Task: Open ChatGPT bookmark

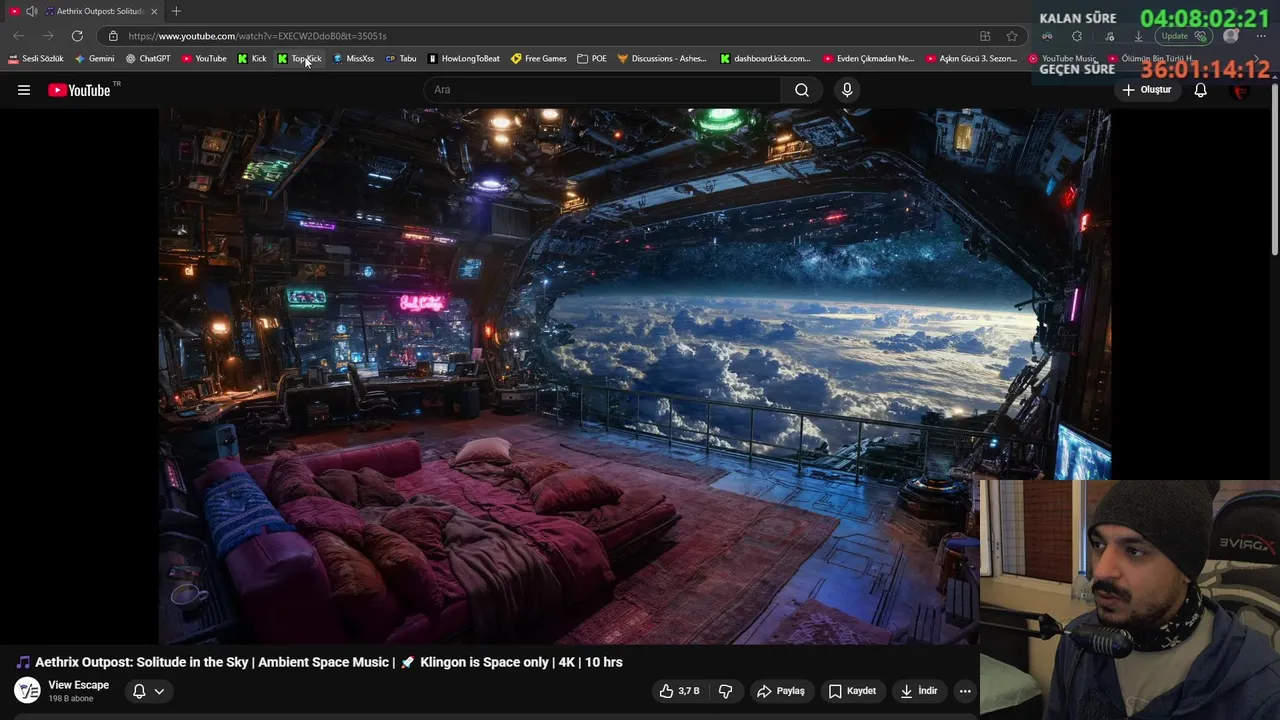Action: click(148, 59)
